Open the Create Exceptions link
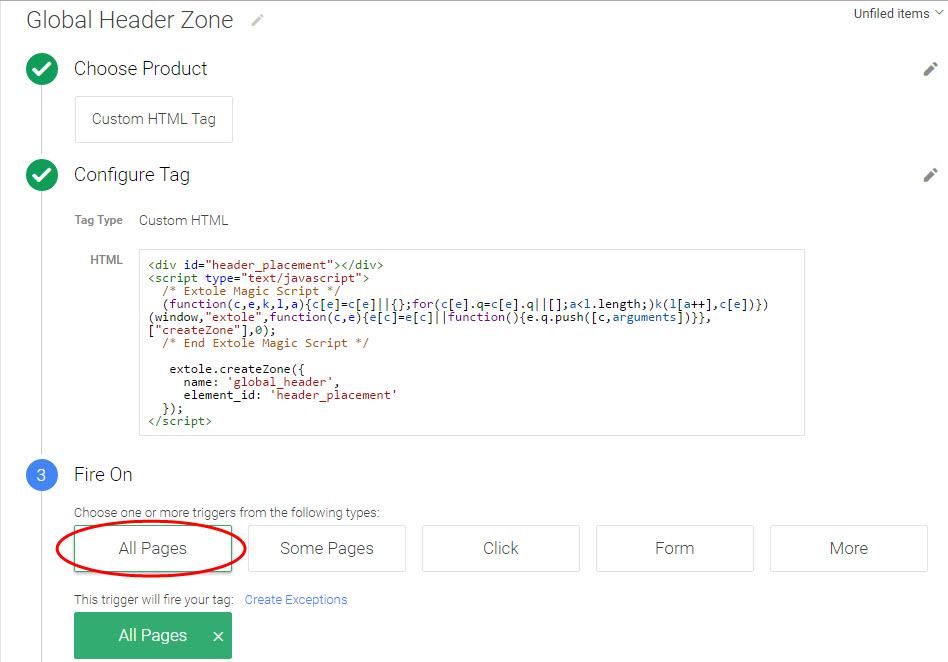The height and width of the screenshot is (662, 948). point(296,600)
